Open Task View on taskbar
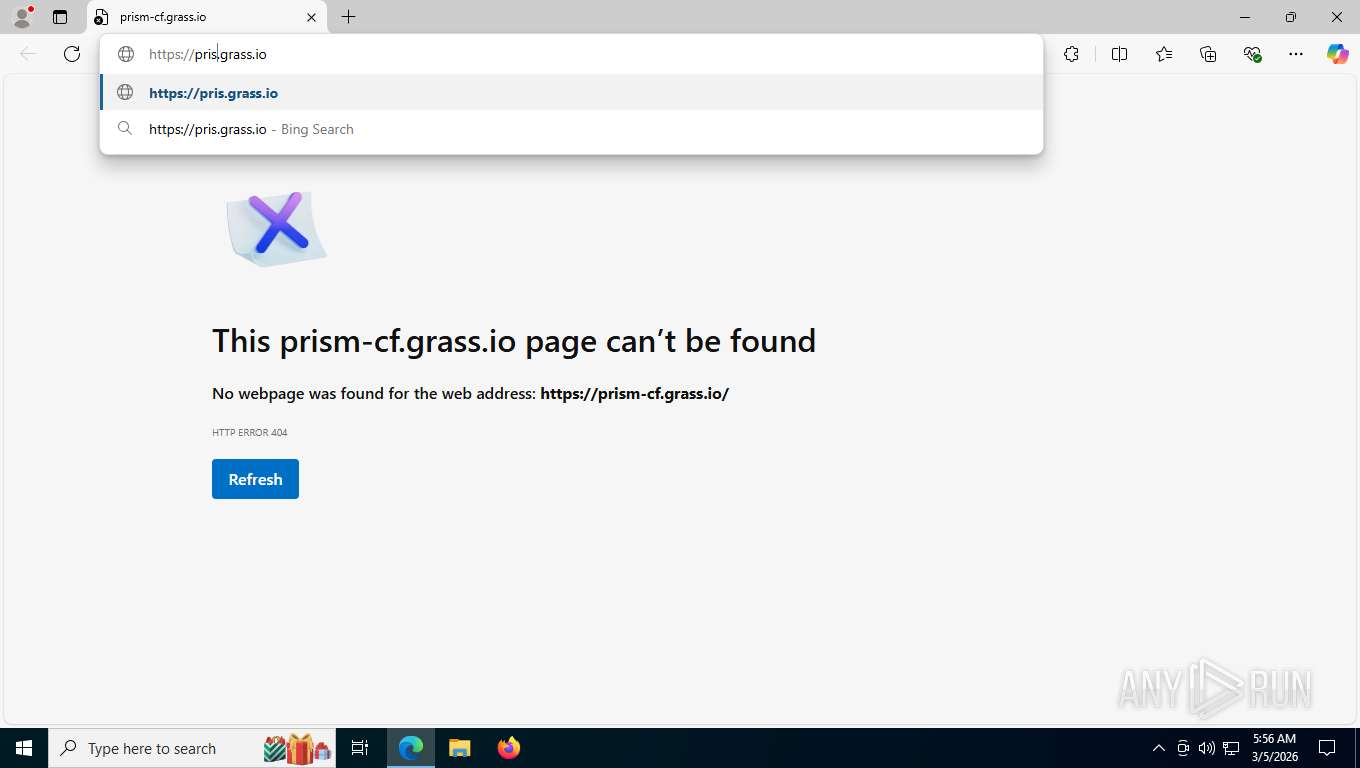1360x768 pixels. (x=360, y=748)
